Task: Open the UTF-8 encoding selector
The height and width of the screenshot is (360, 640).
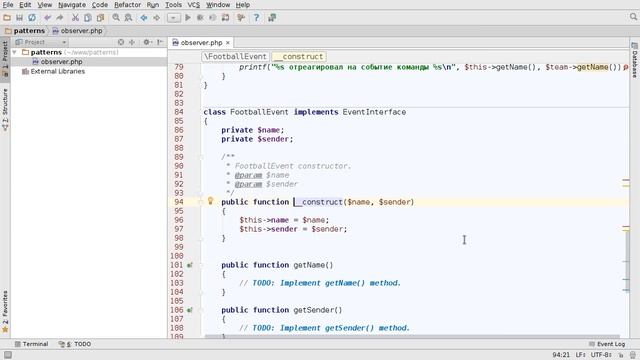Action: (x=601, y=355)
